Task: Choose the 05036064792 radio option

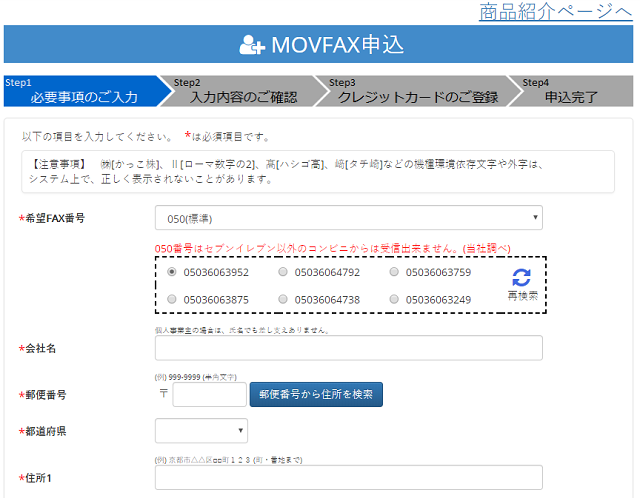Action: [283, 271]
